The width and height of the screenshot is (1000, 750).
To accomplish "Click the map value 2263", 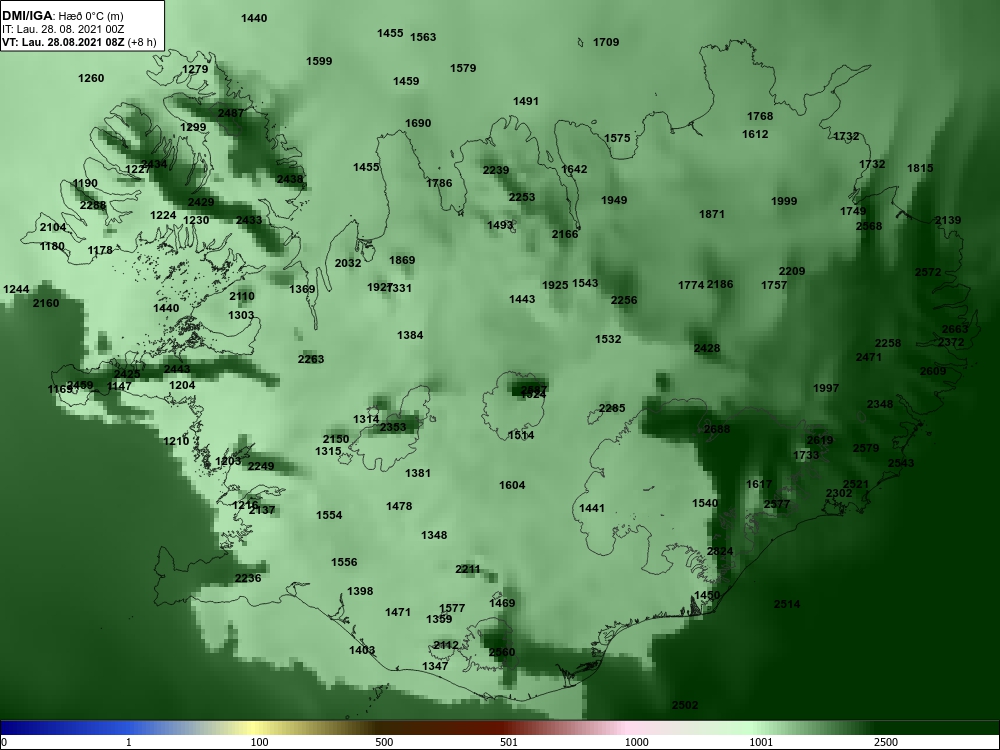I will (311, 359).
